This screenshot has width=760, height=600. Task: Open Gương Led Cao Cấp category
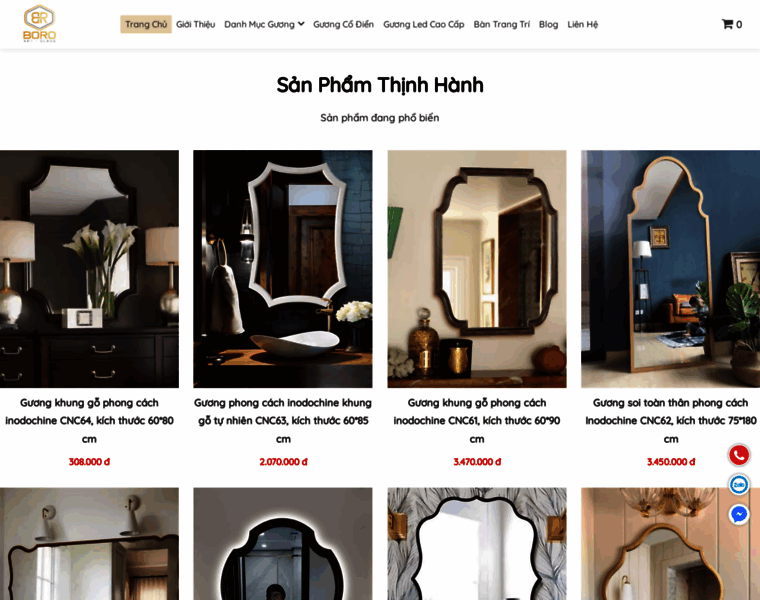coord(424,24)
